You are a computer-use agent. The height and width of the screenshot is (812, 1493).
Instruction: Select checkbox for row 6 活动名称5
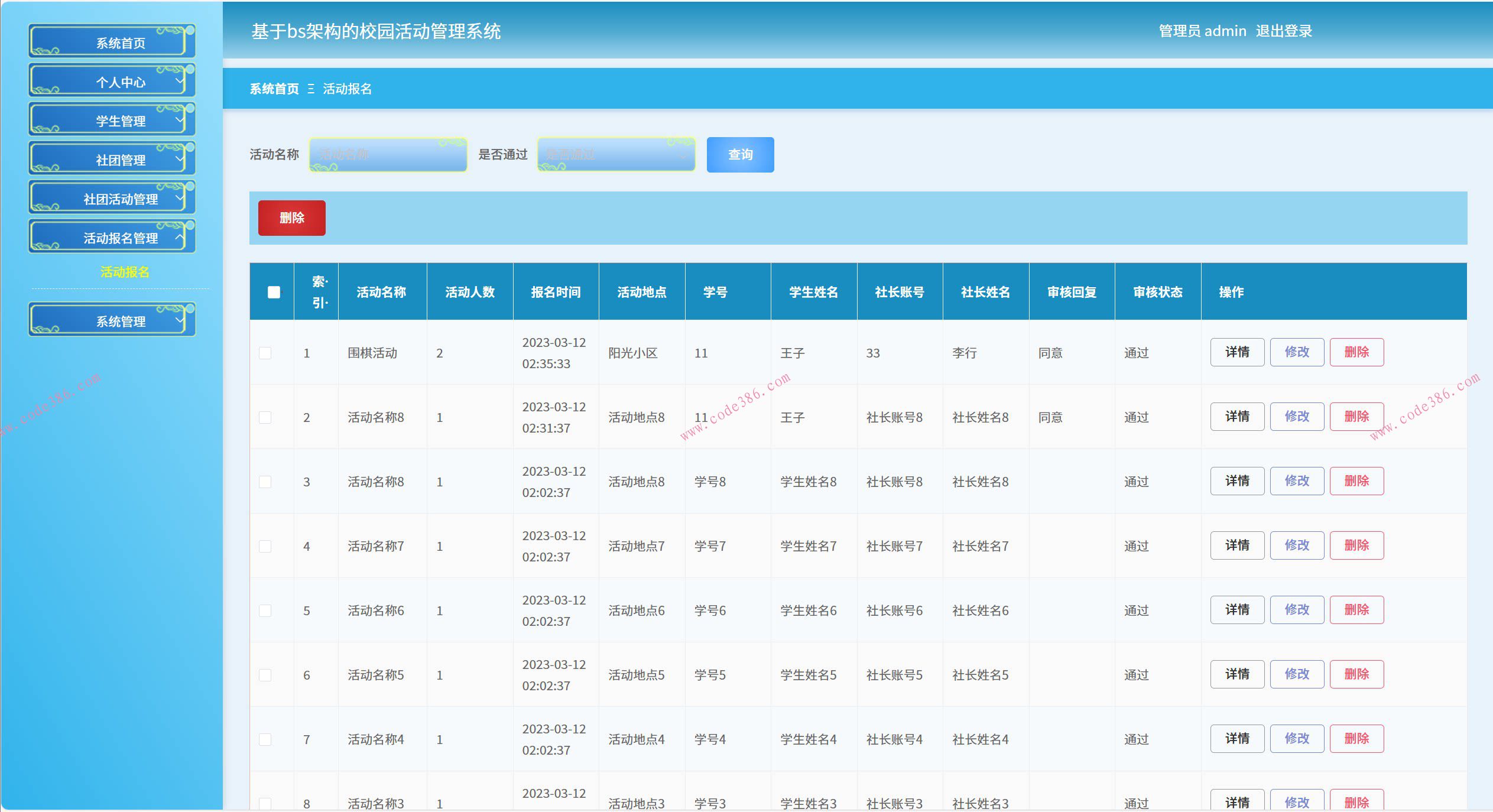tap(265, 675)
